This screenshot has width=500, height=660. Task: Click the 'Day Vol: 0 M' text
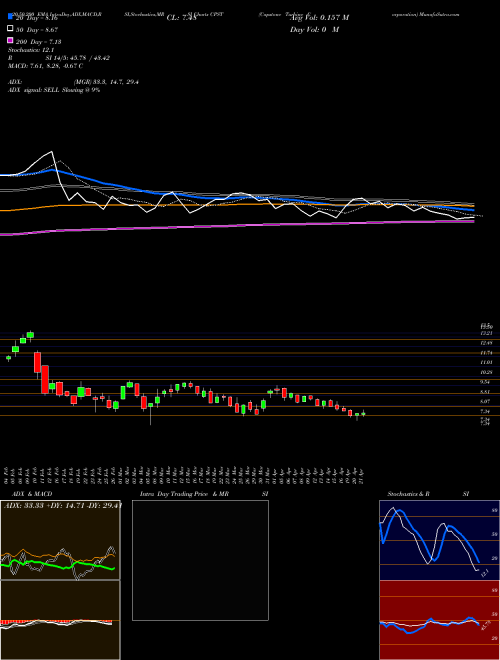point(314,29)
